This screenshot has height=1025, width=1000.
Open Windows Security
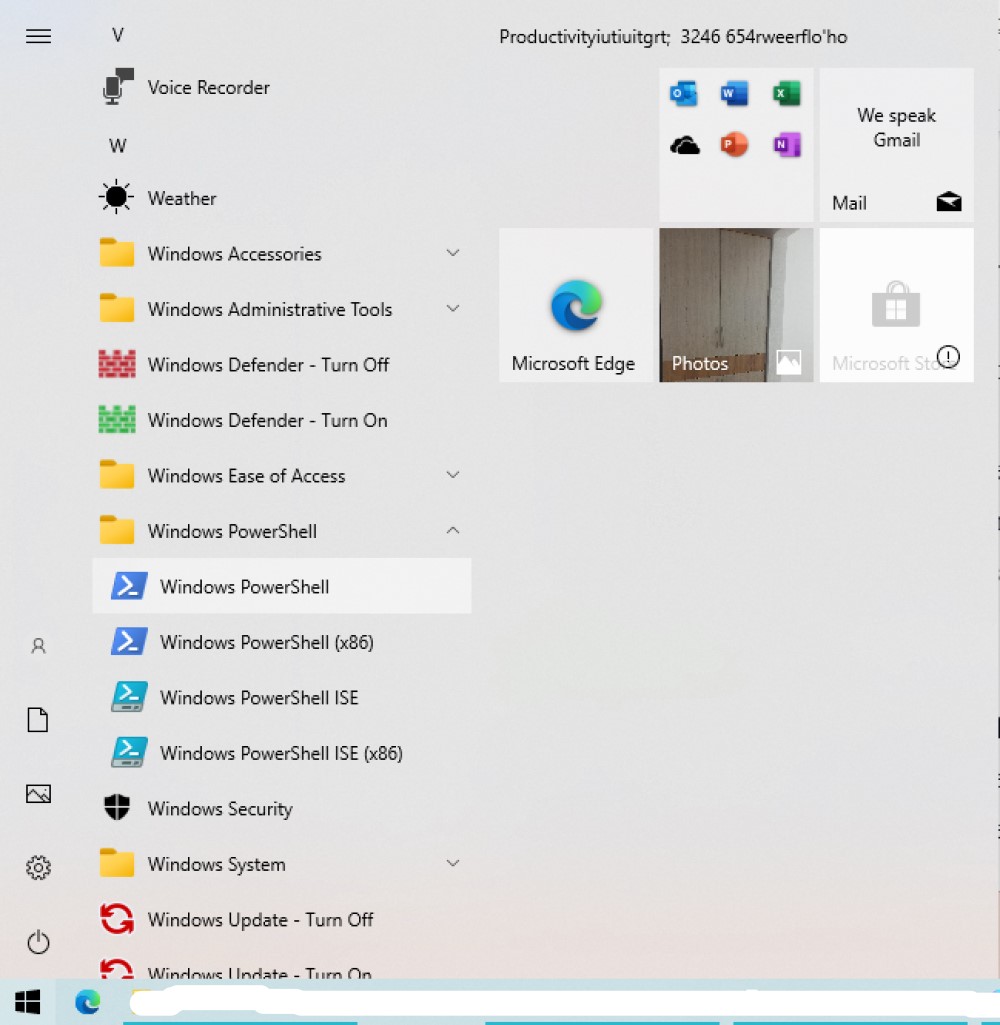click(x=282, y=809)
